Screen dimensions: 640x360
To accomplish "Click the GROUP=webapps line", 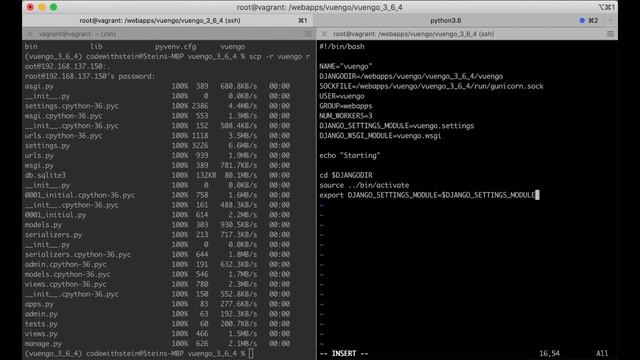I will pyautogui.click(x=346, y=106).
